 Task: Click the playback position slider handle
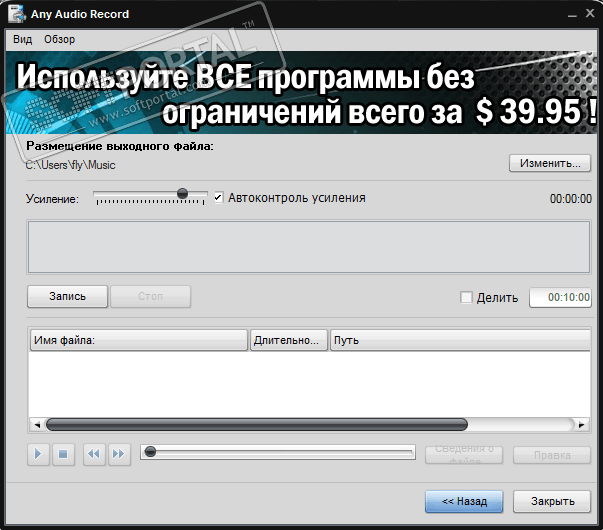pos(150,452)
